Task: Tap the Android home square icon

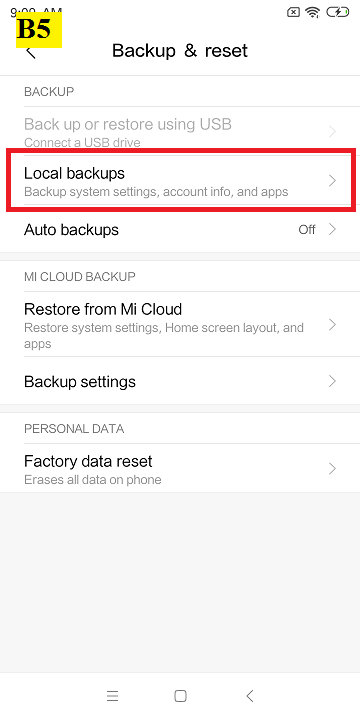Action: click(x=180, y=696)
